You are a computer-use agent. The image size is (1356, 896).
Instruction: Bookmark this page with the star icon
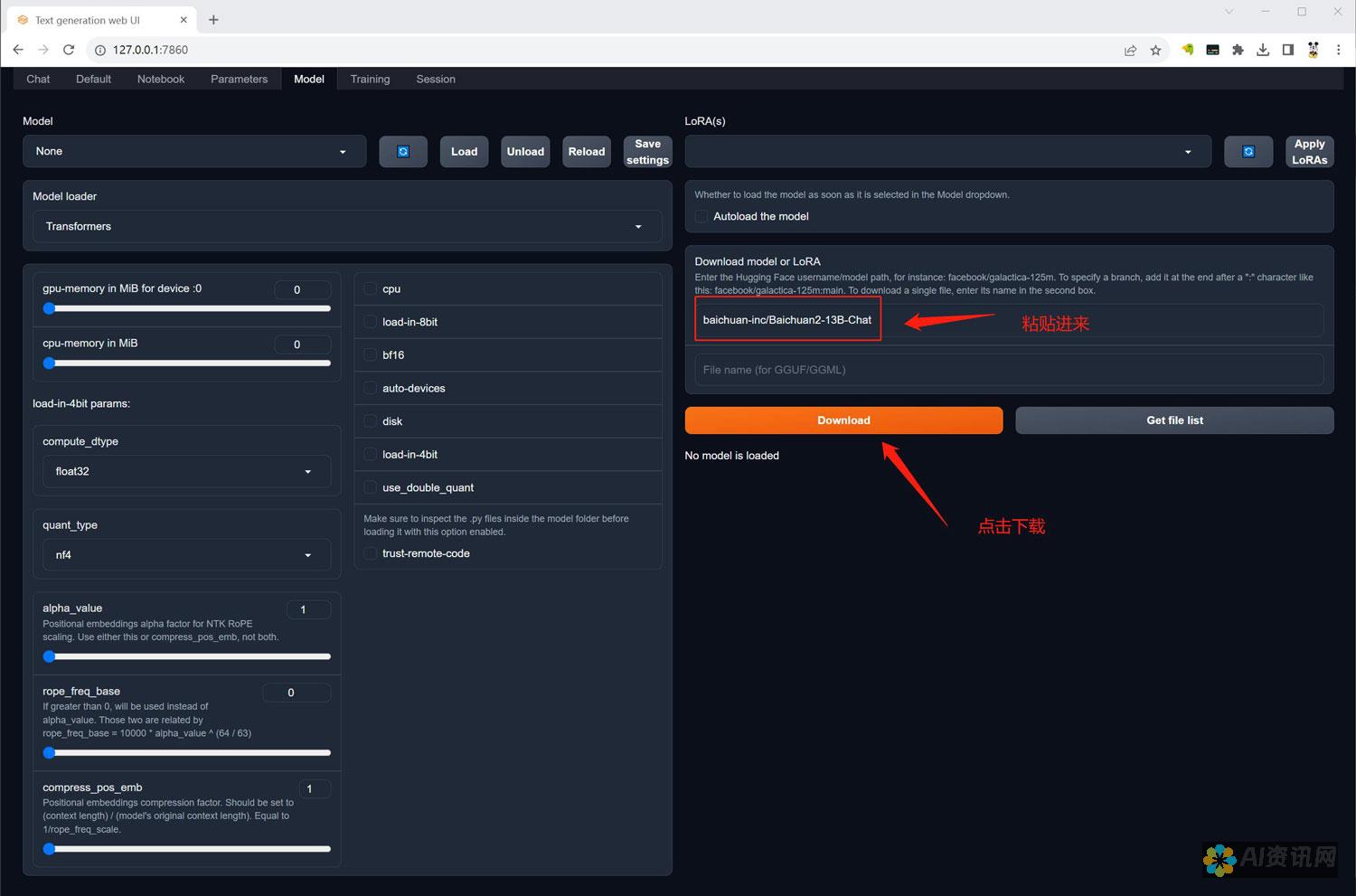(1155, 51)
